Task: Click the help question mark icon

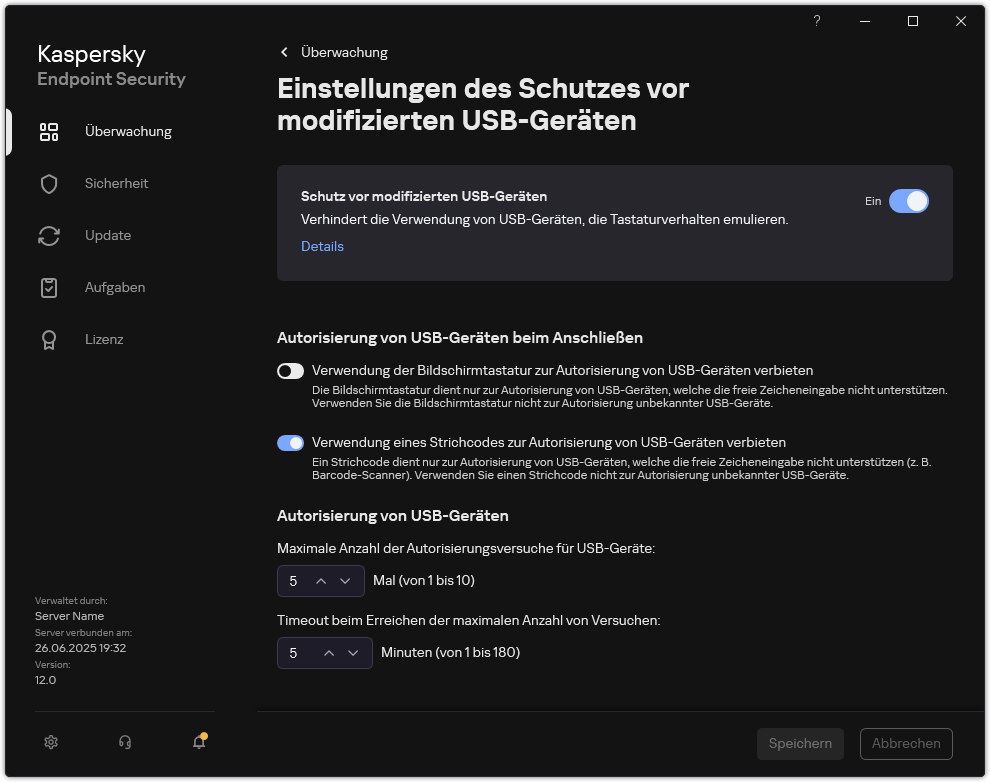Action: pyautogui.click(x=816, y=21)
